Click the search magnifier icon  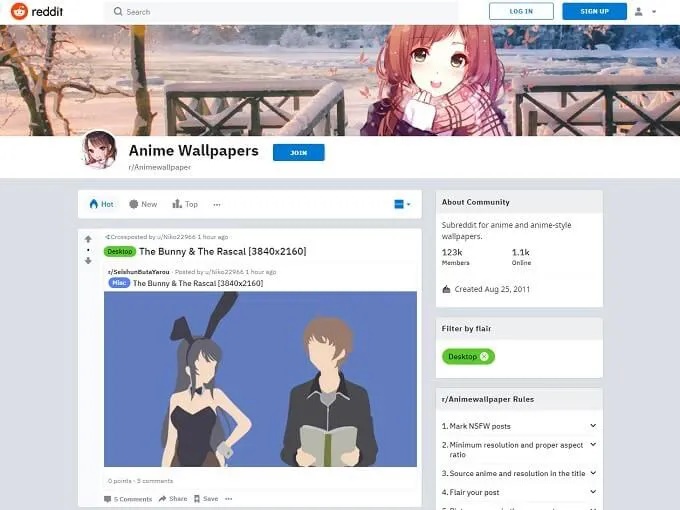[x=118, y=11]
